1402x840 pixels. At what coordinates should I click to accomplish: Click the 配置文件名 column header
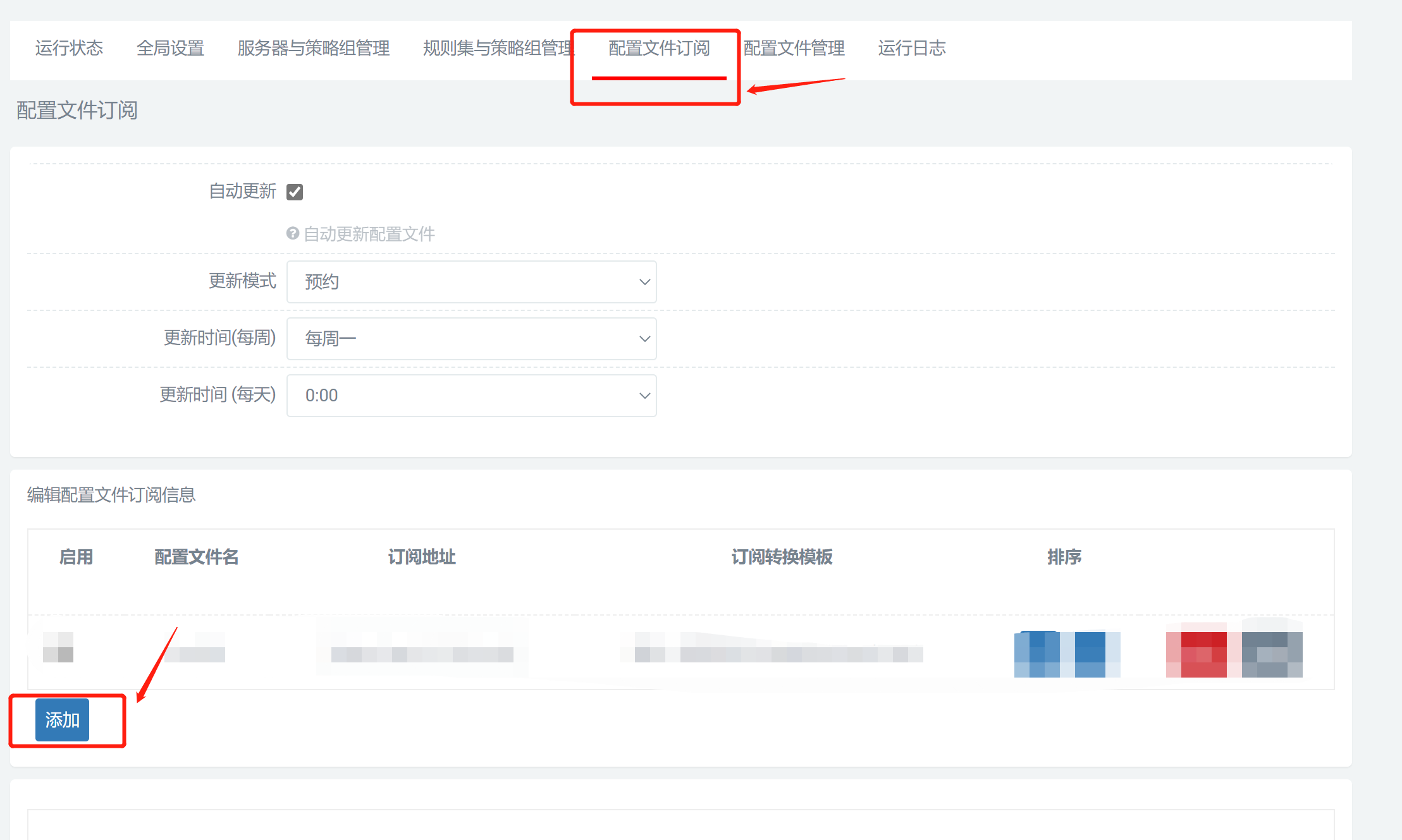click(197, 557)
